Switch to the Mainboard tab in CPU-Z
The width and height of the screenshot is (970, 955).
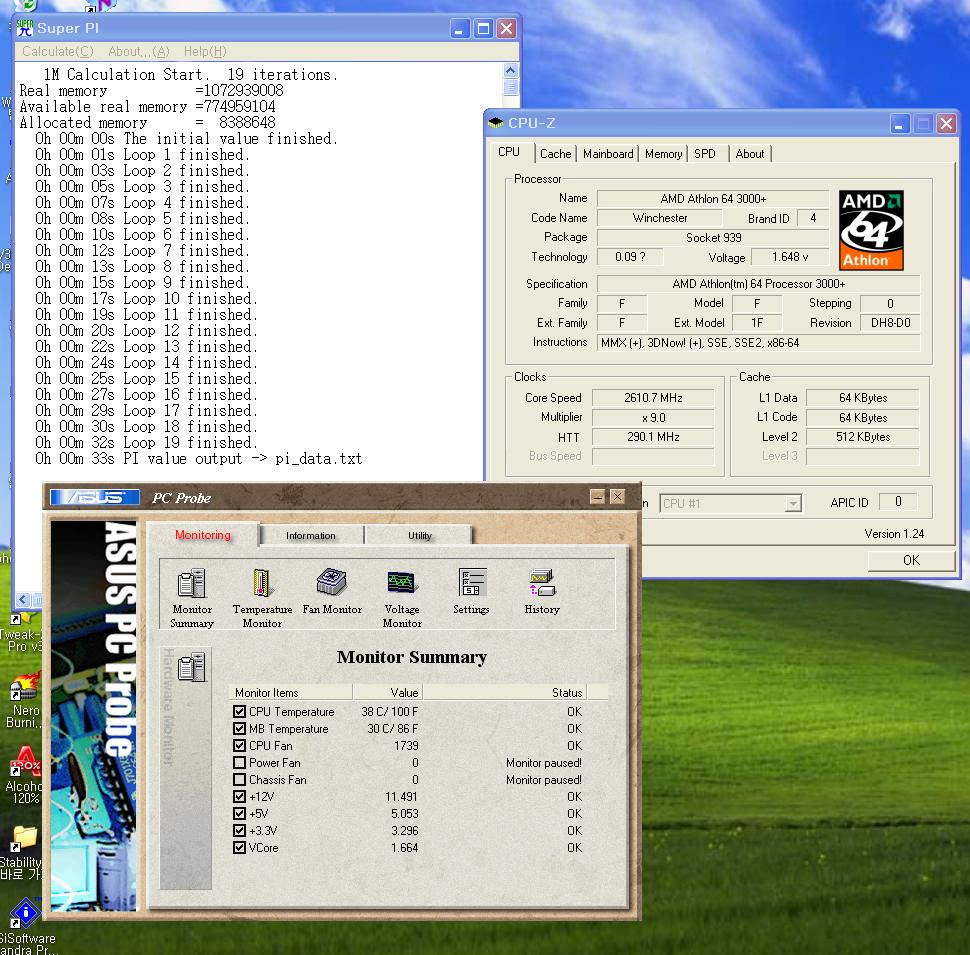click(608, 153)
